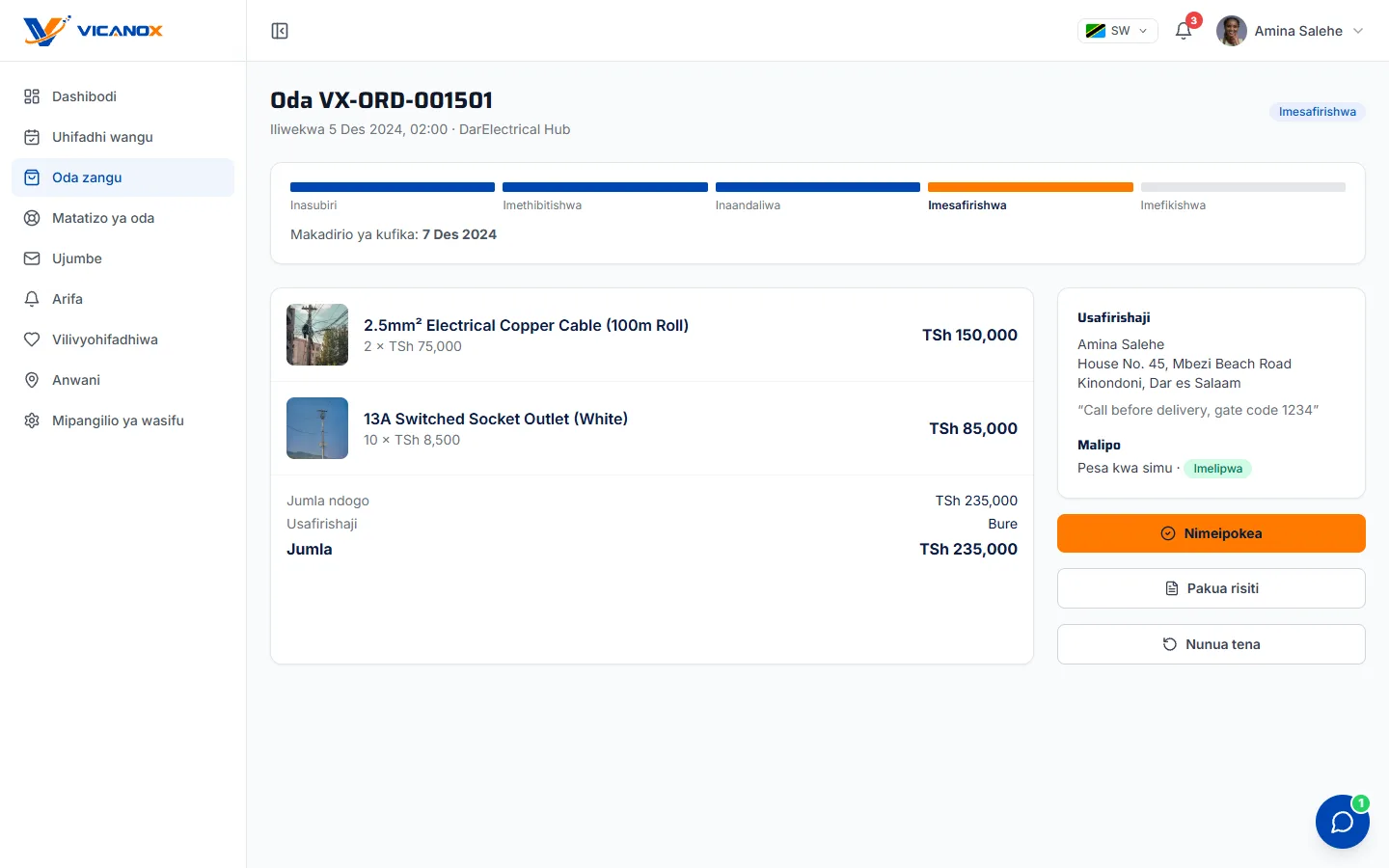
Task: Click the Bure shipping value
Action: pos(1002,524)
